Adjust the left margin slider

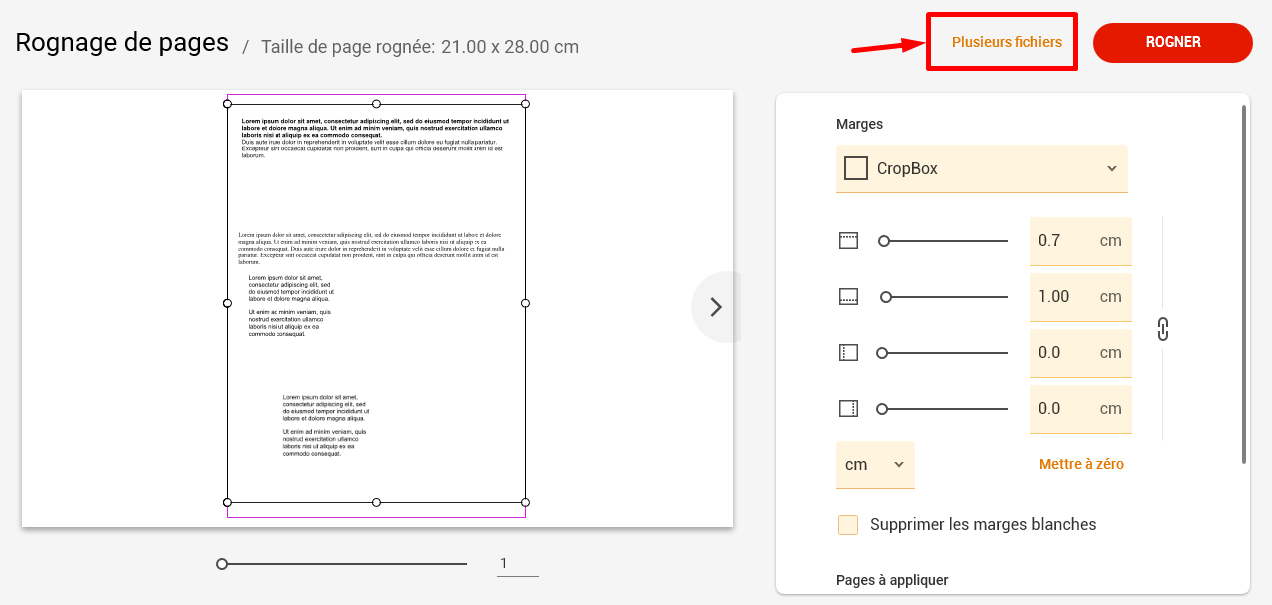coord(943,353)
